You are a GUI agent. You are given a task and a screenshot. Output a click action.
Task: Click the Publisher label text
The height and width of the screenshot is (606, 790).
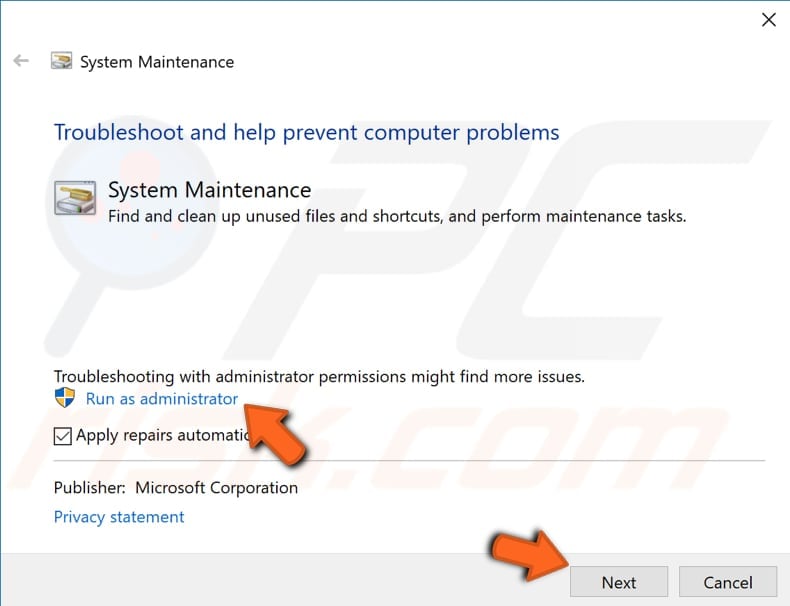(x=90, y=488)
